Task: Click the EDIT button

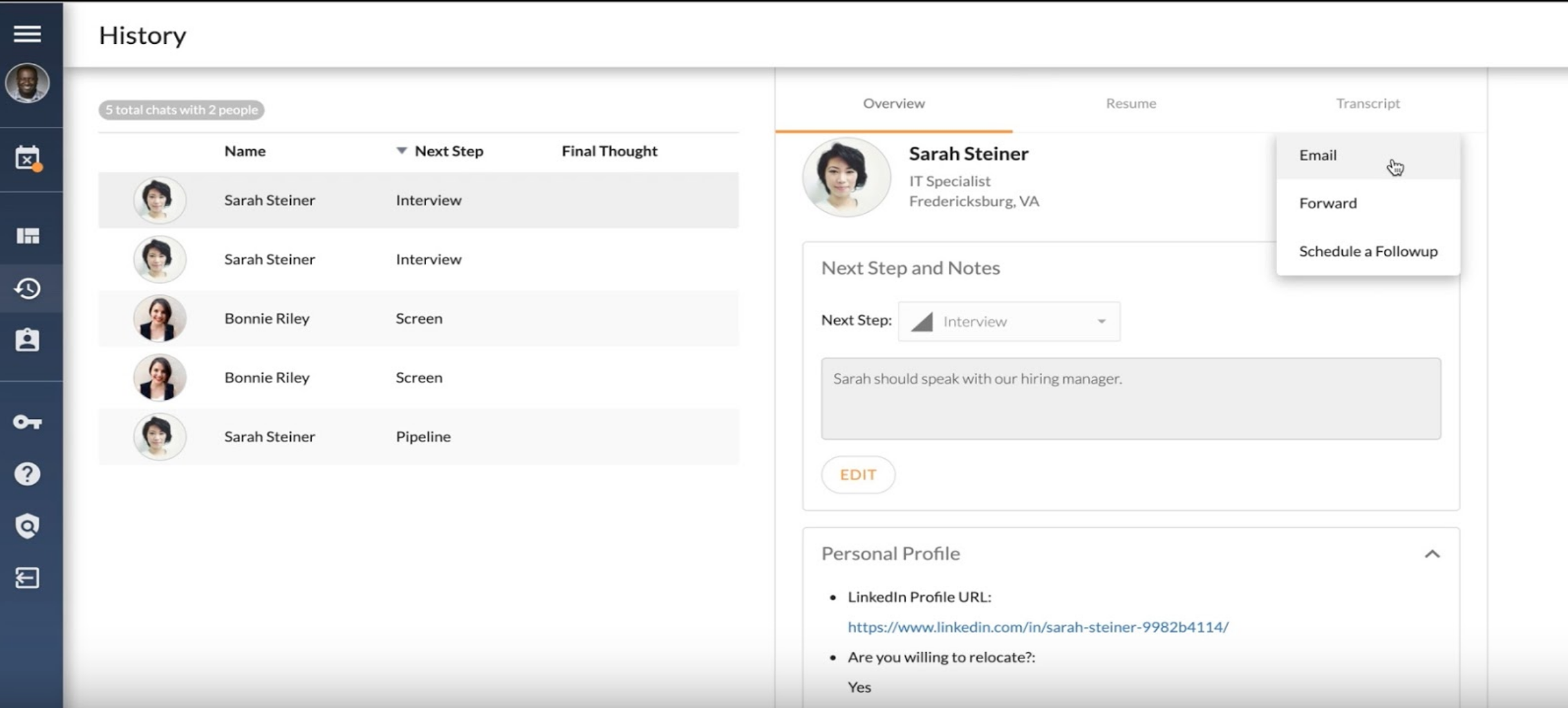Action: (858, 475)
